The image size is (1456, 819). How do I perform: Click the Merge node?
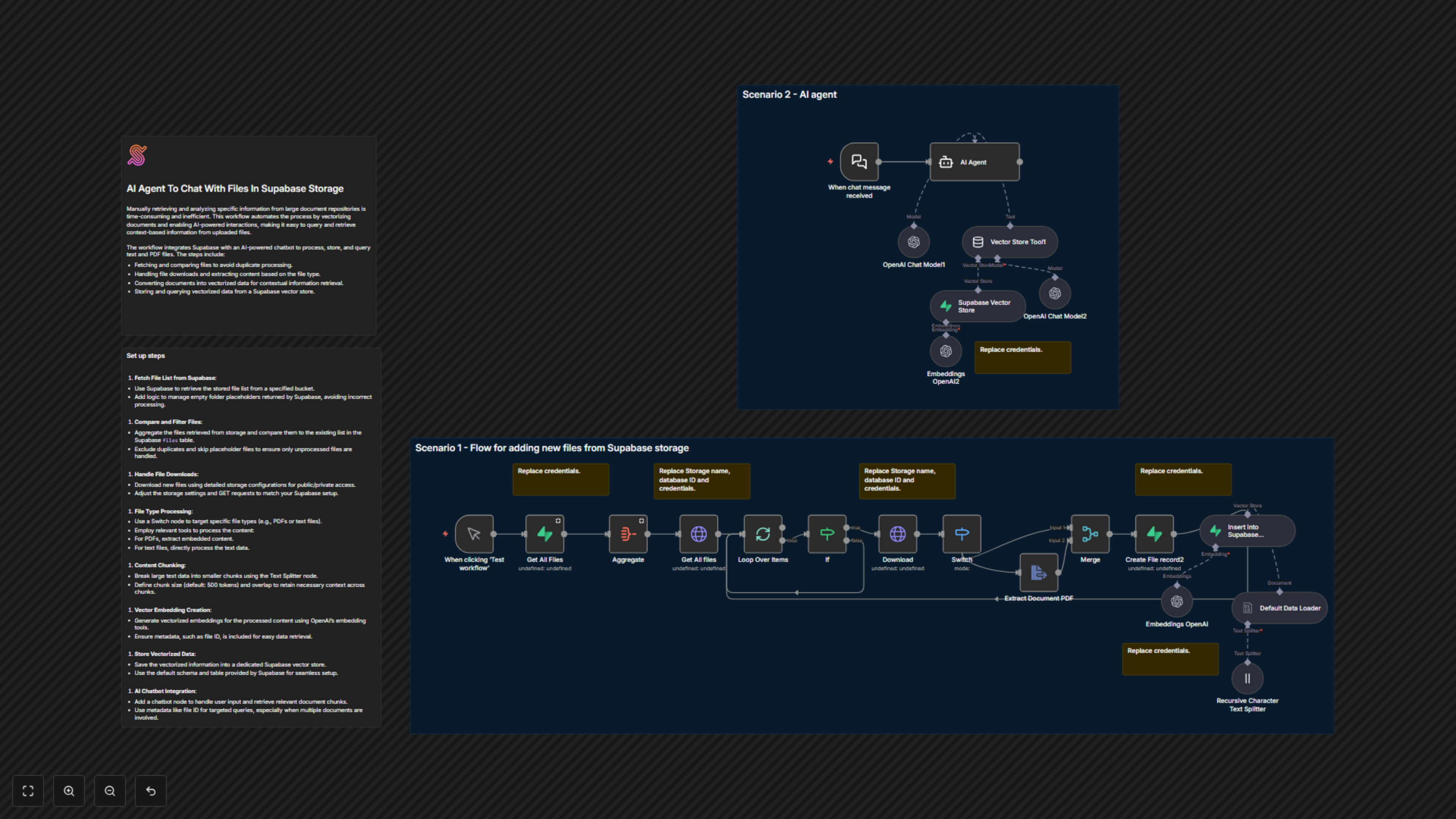pos(1090,534)
